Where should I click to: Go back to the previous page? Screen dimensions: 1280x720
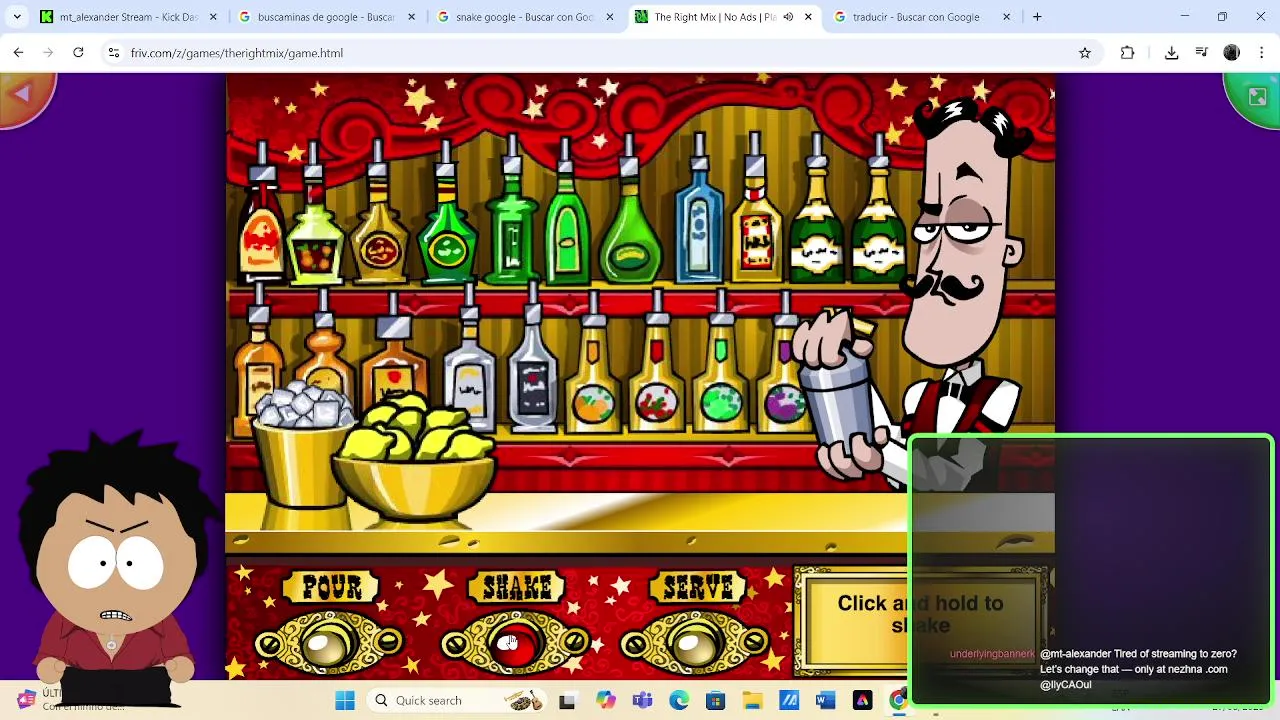tap(18, 53)
